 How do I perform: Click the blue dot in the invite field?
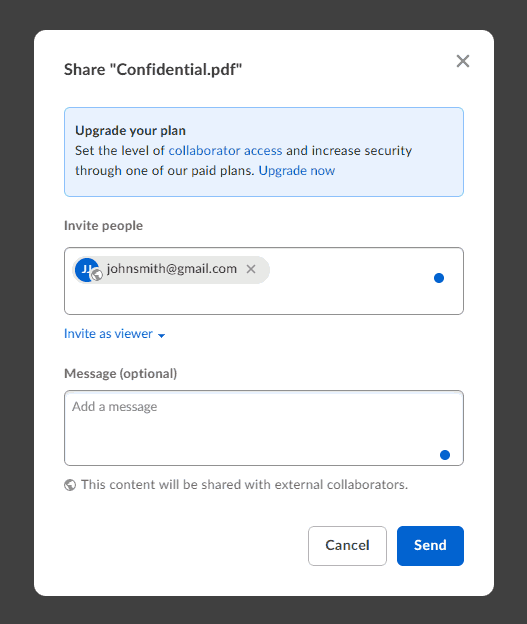(x=439, y=278)
